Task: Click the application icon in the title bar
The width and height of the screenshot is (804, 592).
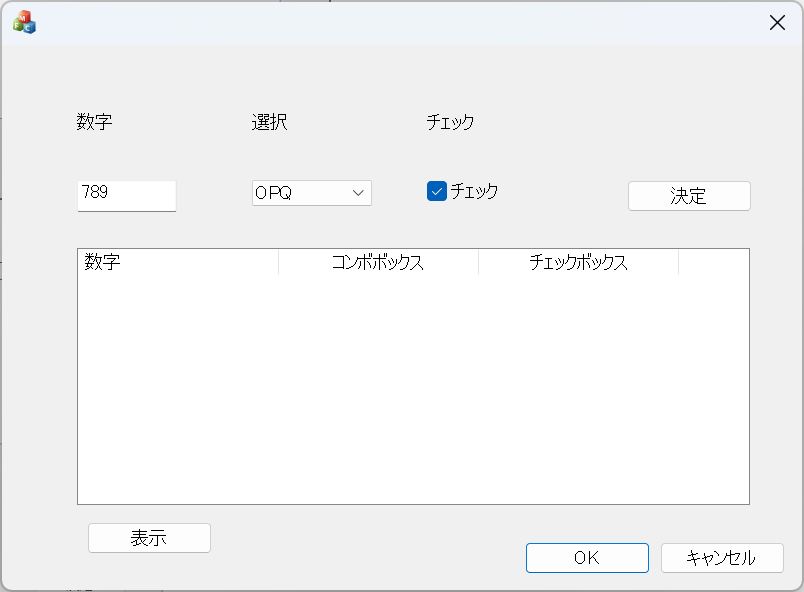Action: 24,22
